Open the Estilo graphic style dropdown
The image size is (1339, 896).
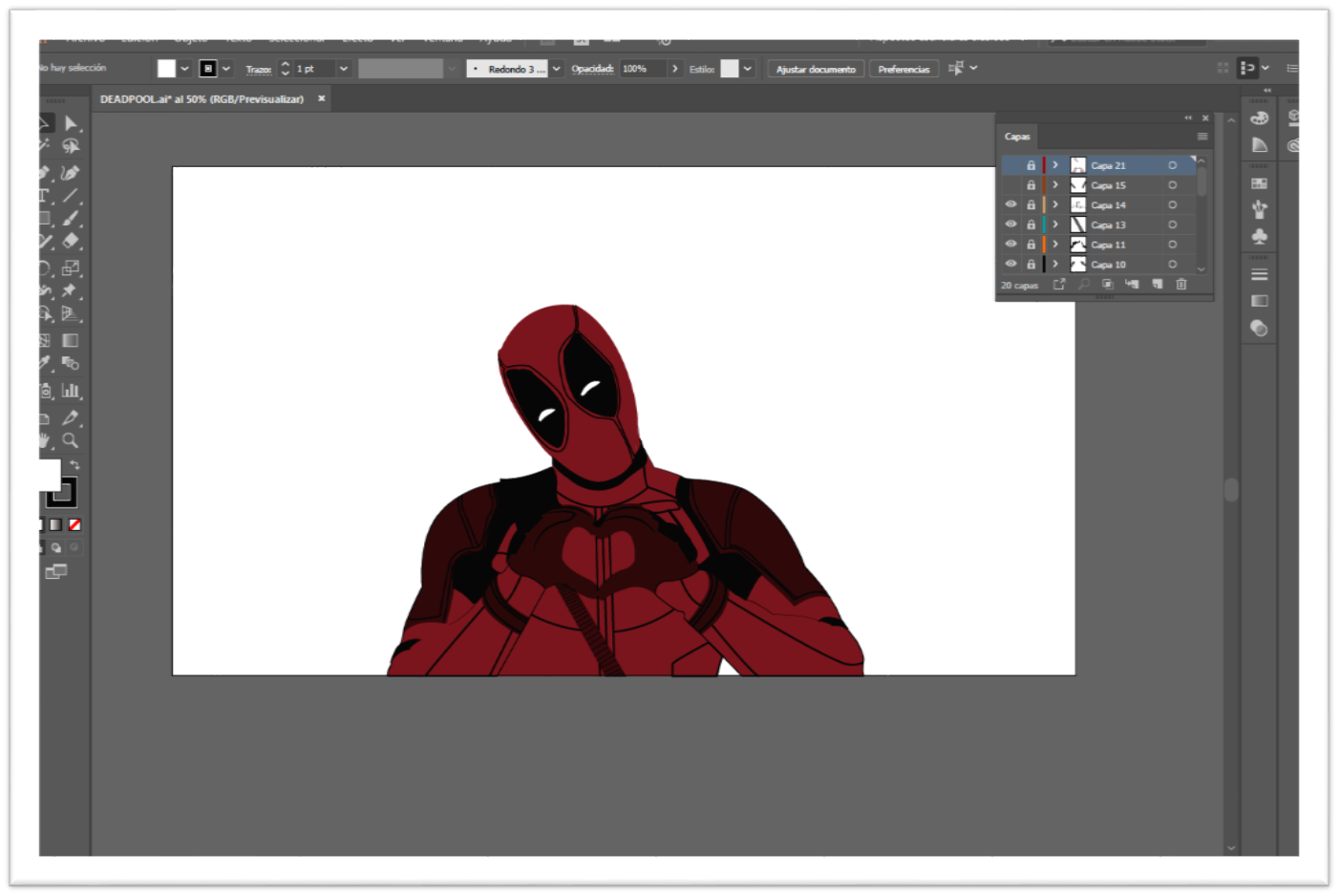pyautogui.click(x=748, y=69)
